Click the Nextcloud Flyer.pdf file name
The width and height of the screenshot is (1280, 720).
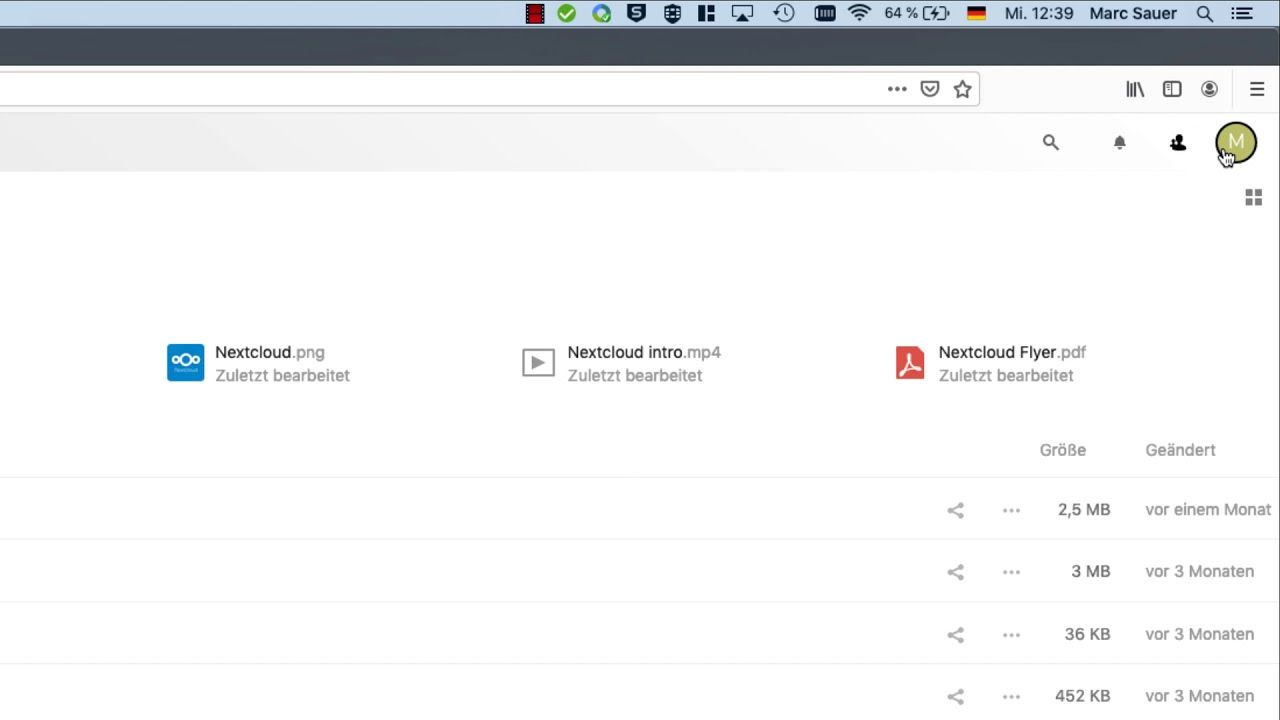click(1012, 352)
